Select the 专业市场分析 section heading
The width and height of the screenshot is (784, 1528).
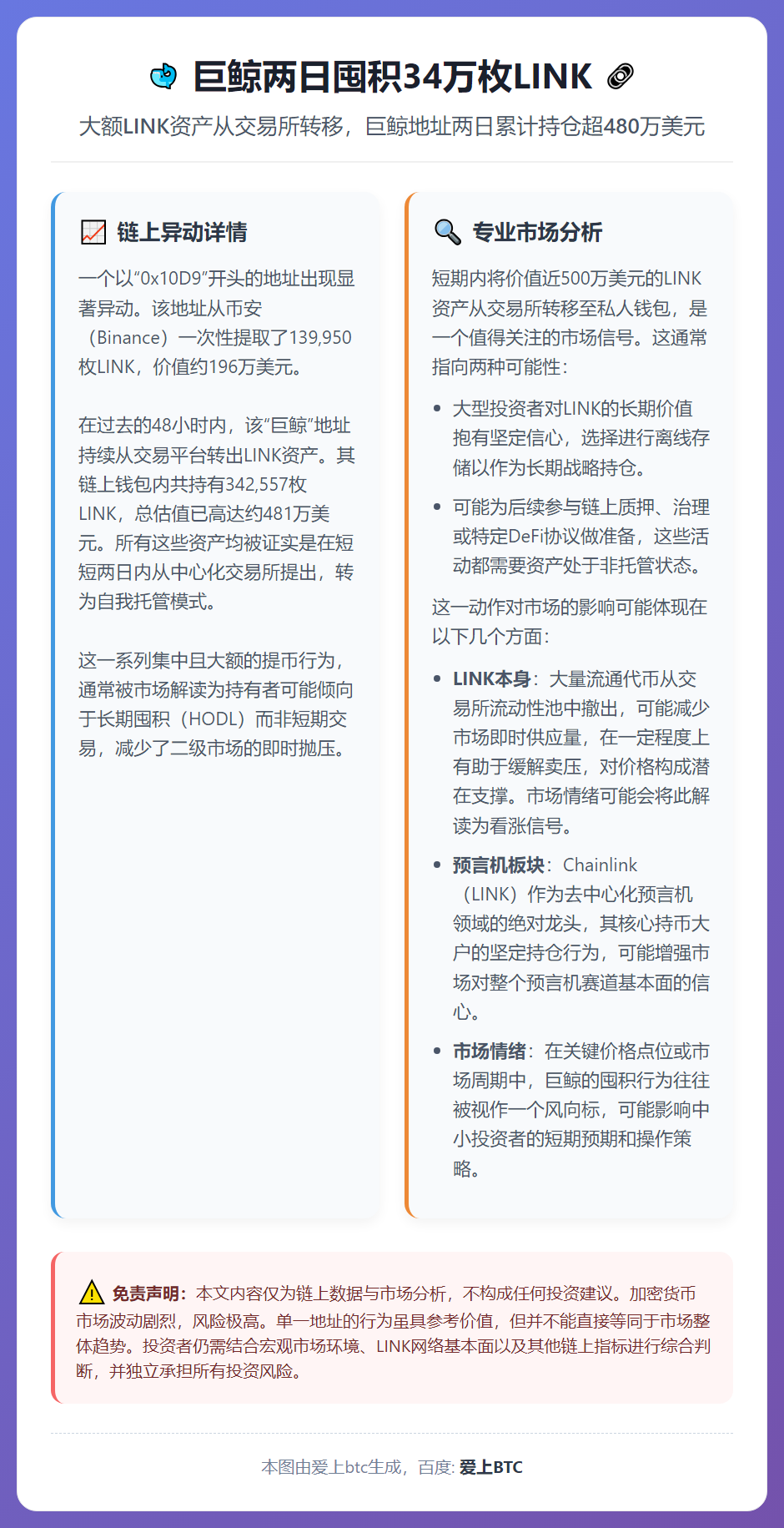pyautogui.click(x=537, y=232)
